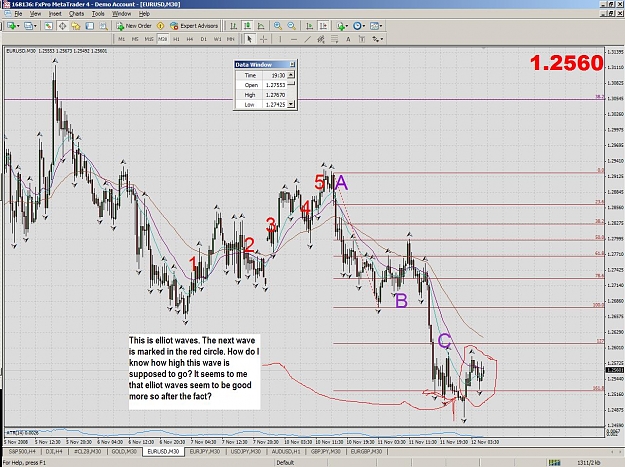This screenshot has height=467, width=625.
Task: Switch to the S&P500,H4 chart tab
Action: point(22,451)
